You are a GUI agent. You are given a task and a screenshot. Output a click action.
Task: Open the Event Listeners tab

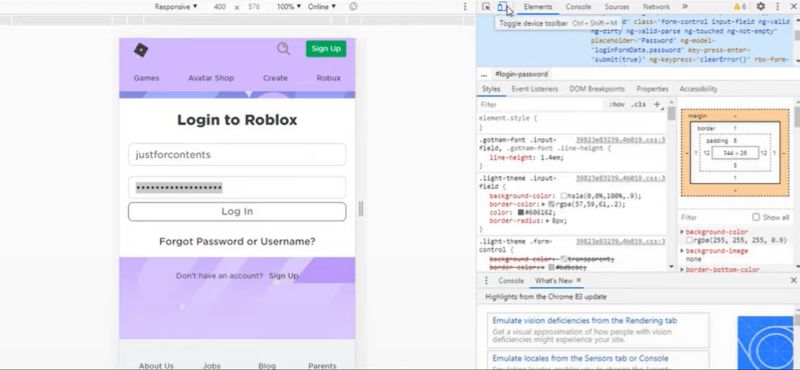coord(535,89)
